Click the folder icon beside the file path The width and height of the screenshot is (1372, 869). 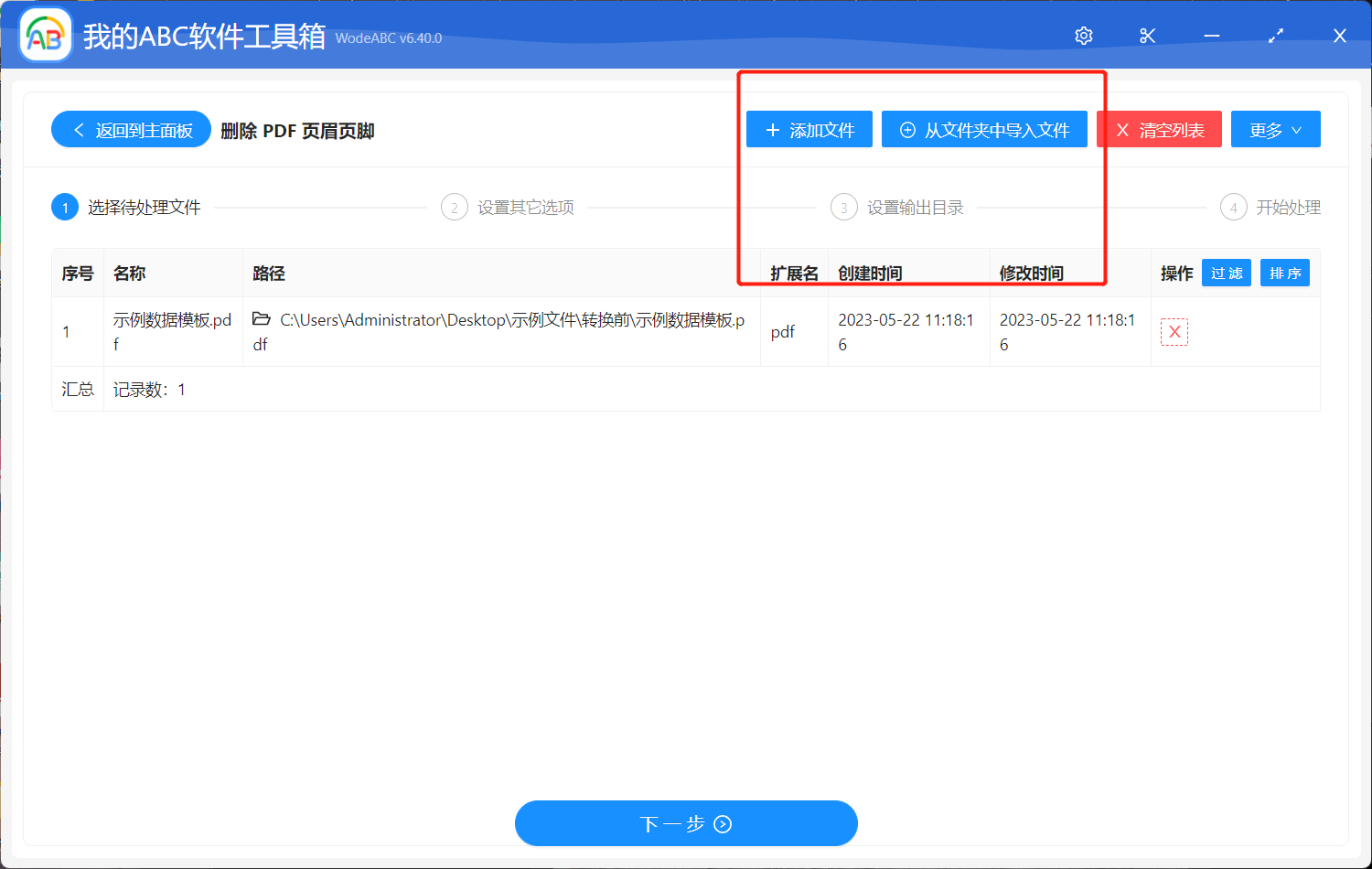pos(262,319)
